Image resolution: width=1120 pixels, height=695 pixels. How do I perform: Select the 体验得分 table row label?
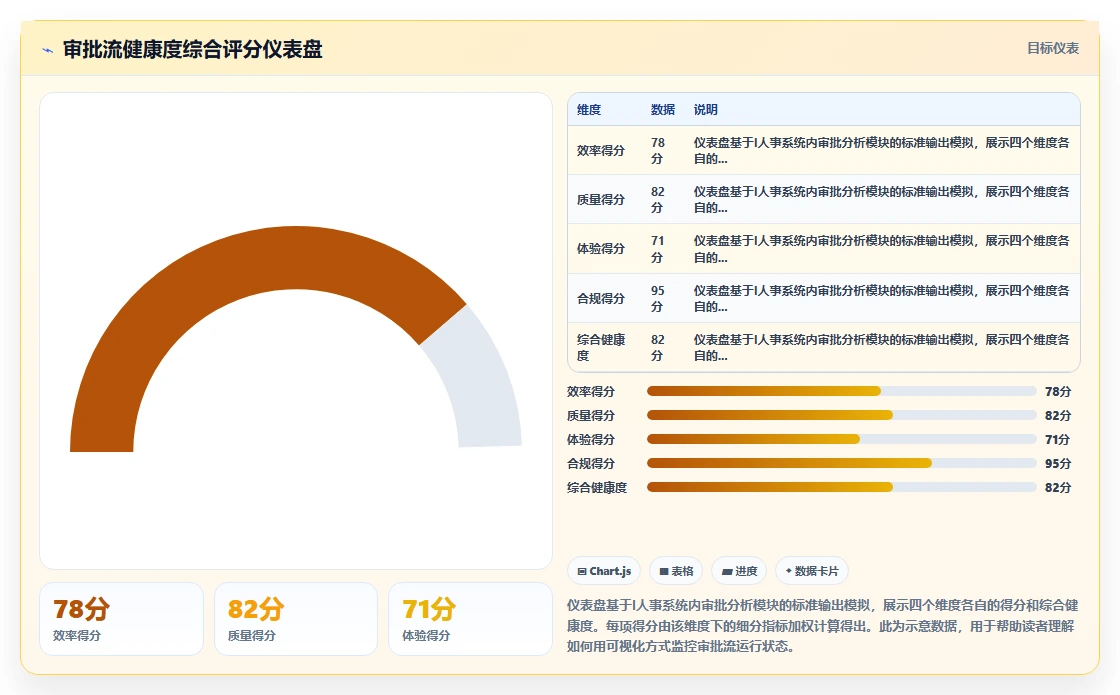coord(601,249)
